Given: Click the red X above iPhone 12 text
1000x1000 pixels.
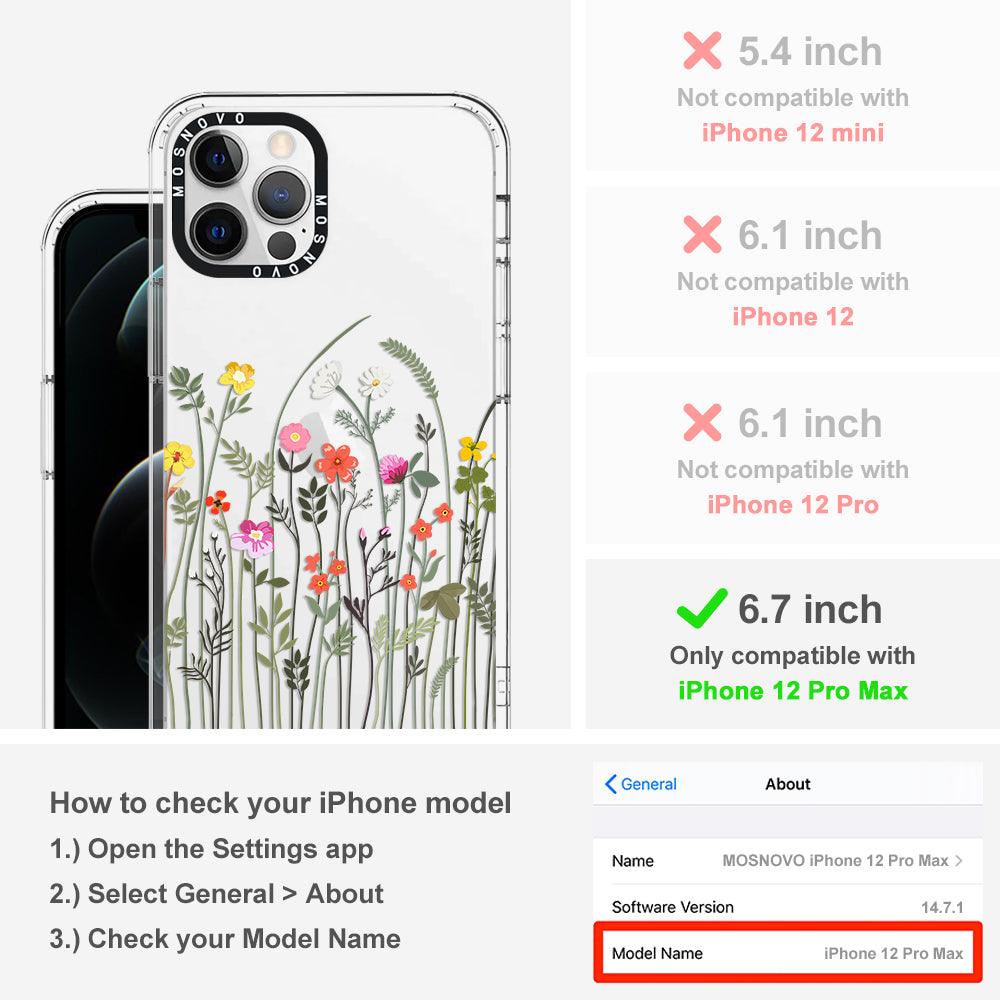Looking at the screenshot, I should (702, 235).
